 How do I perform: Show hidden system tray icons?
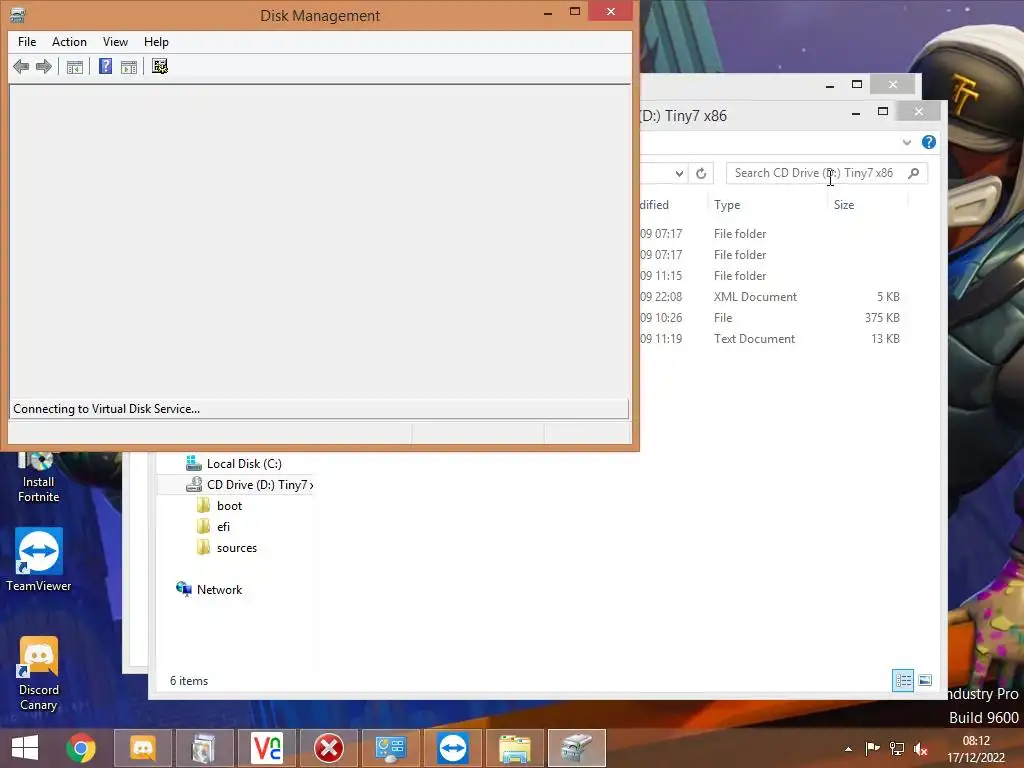click(848, 749)
